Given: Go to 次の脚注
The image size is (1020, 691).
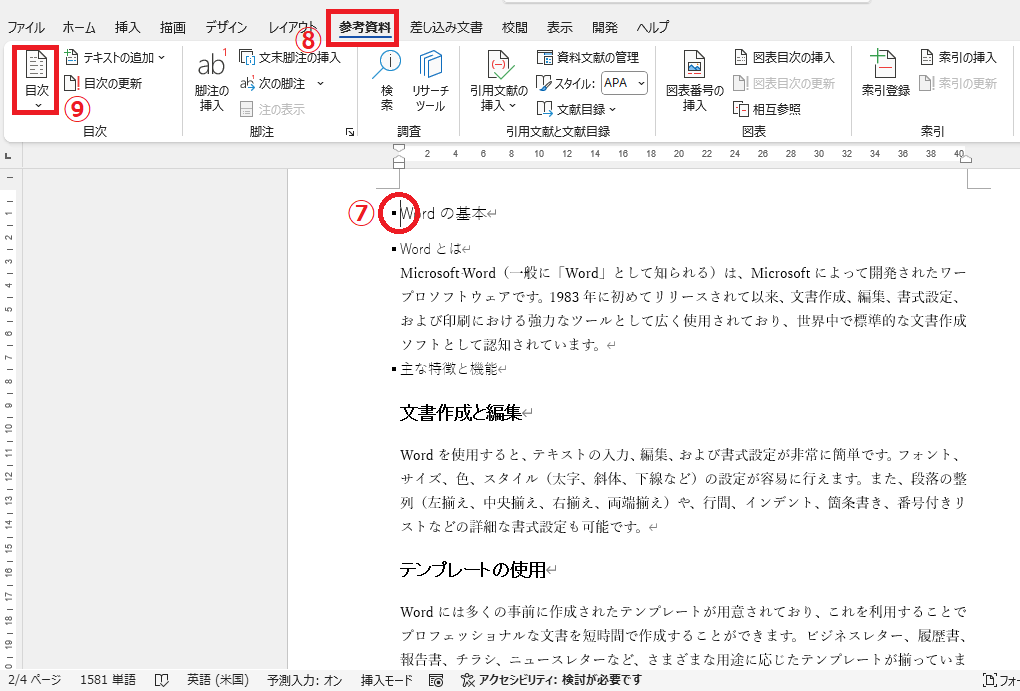Looking at the screenshot, I should (x=273, y=83).
